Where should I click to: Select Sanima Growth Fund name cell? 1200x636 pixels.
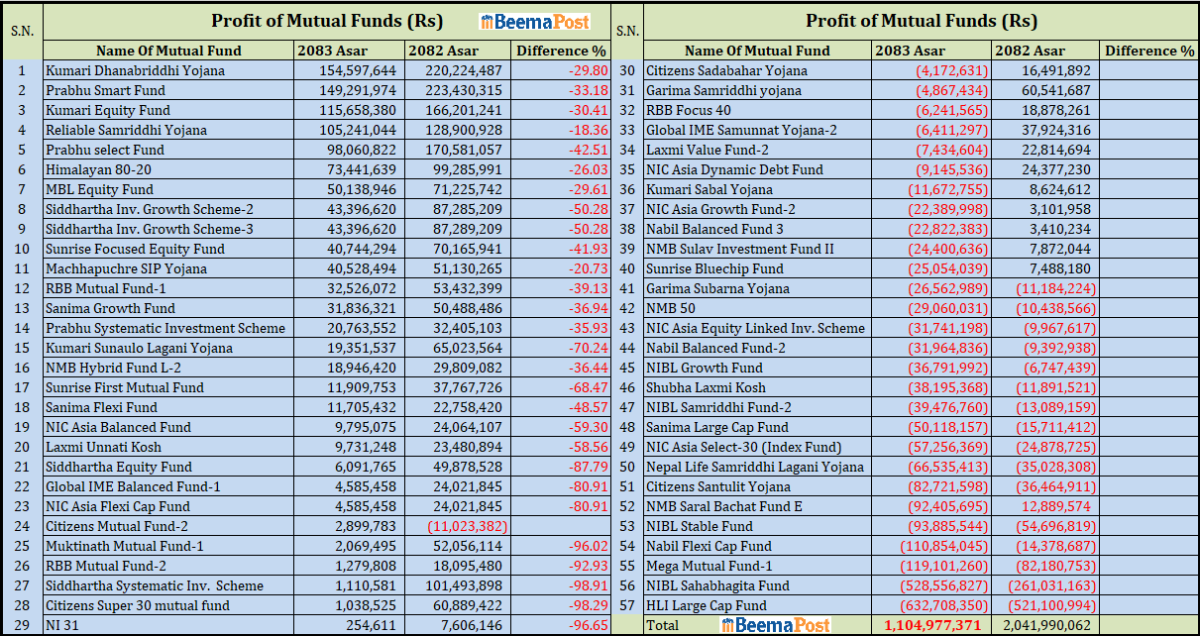coord(110,309)
